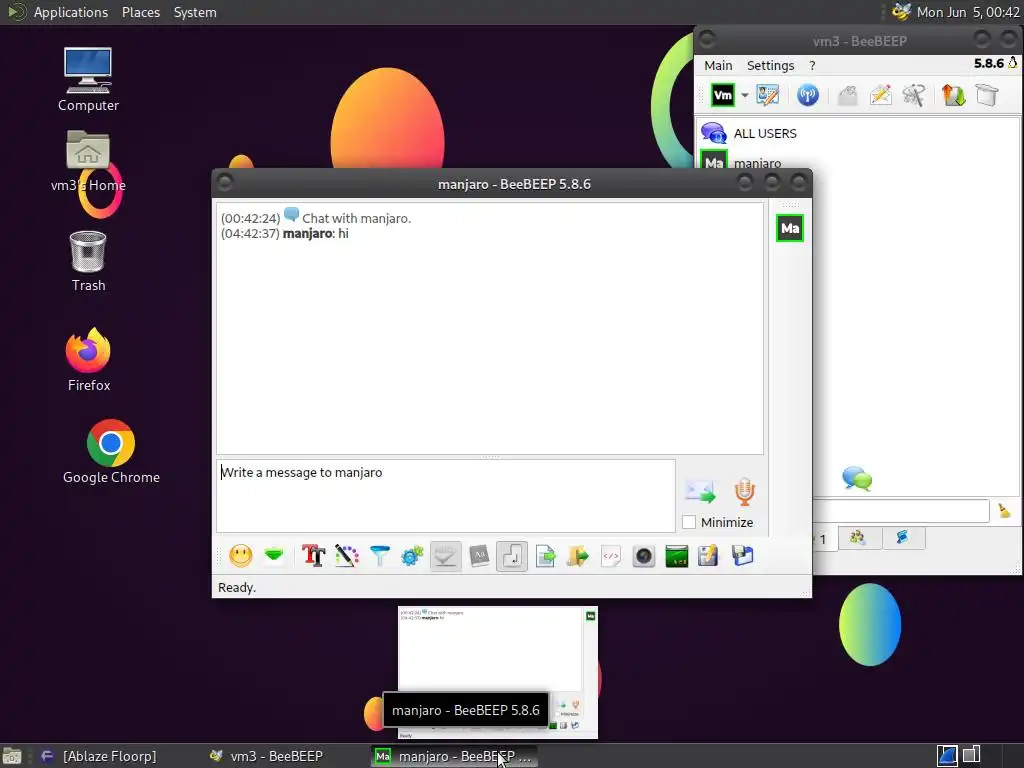Click the white box icon in vm3 toolbar

point(987,95)
